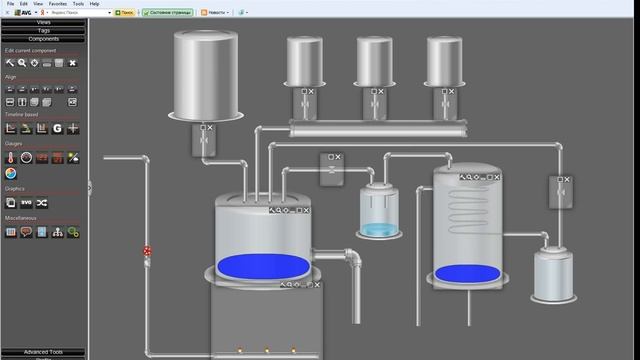The width and height of the screenshot is (640, 360).
Task: Select the small glass jar with light-blue liquid
Action: click(x=379, y=211)
